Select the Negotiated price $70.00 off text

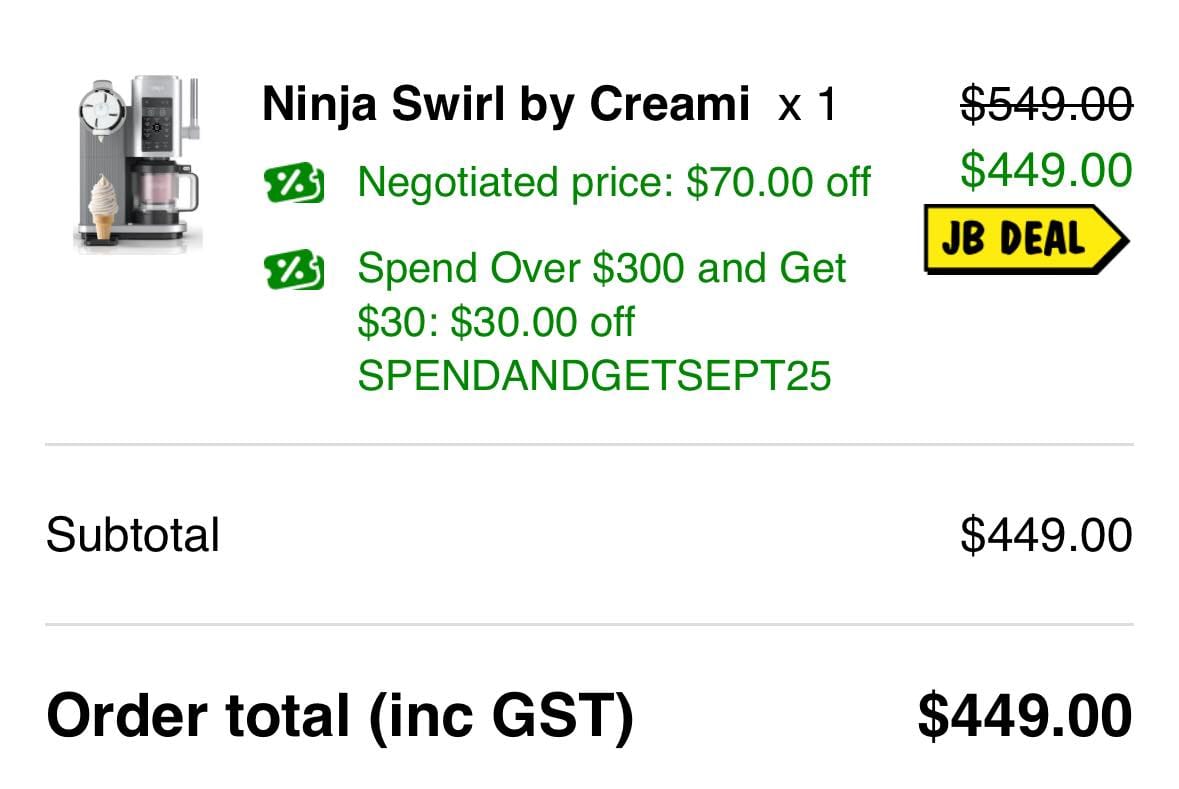click(x=614, y=183)
